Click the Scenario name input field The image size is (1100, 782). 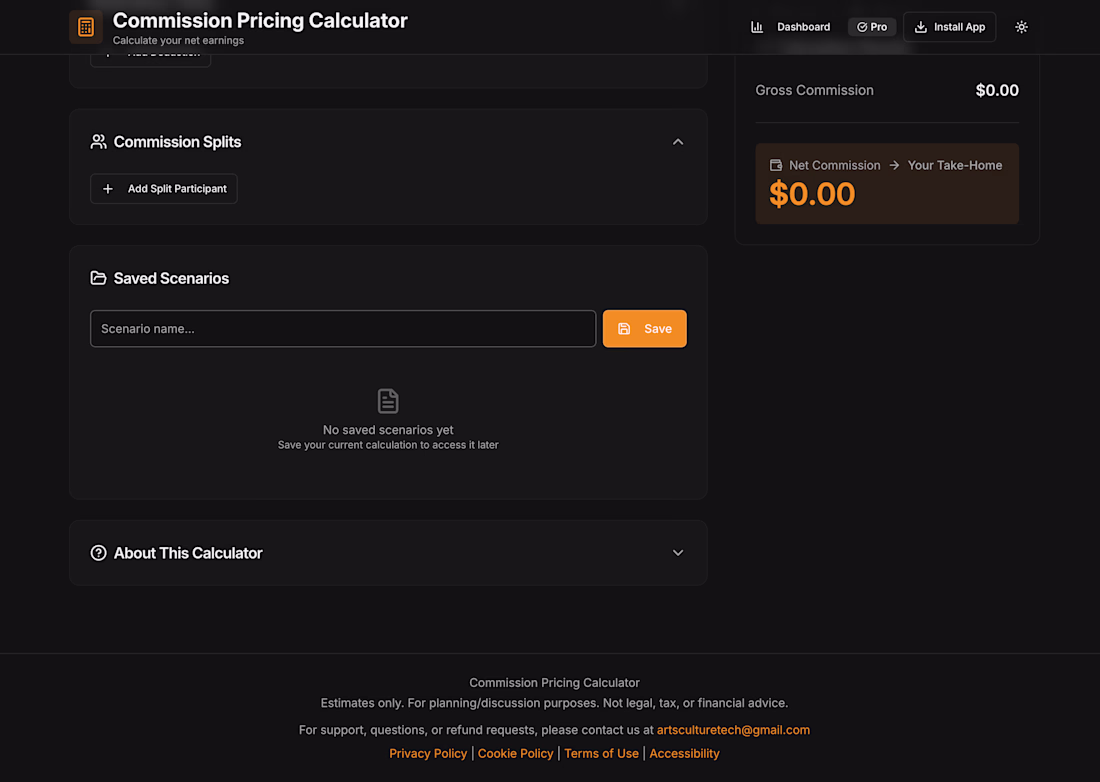[x=343, y=328]
